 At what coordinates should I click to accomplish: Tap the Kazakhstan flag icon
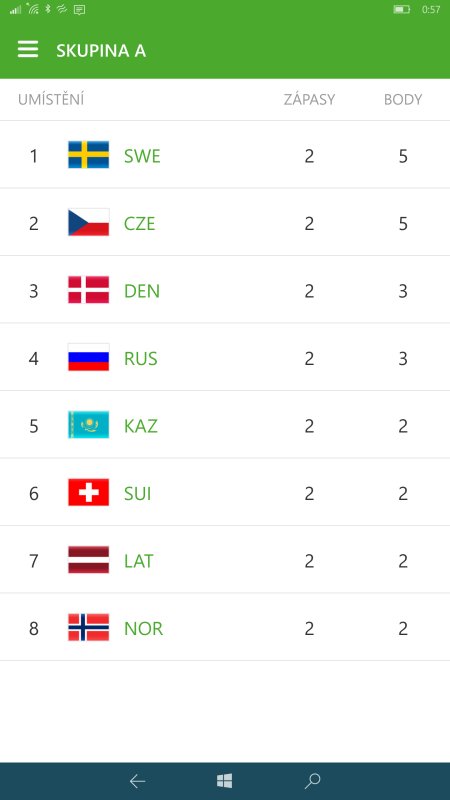coord(89,425)
